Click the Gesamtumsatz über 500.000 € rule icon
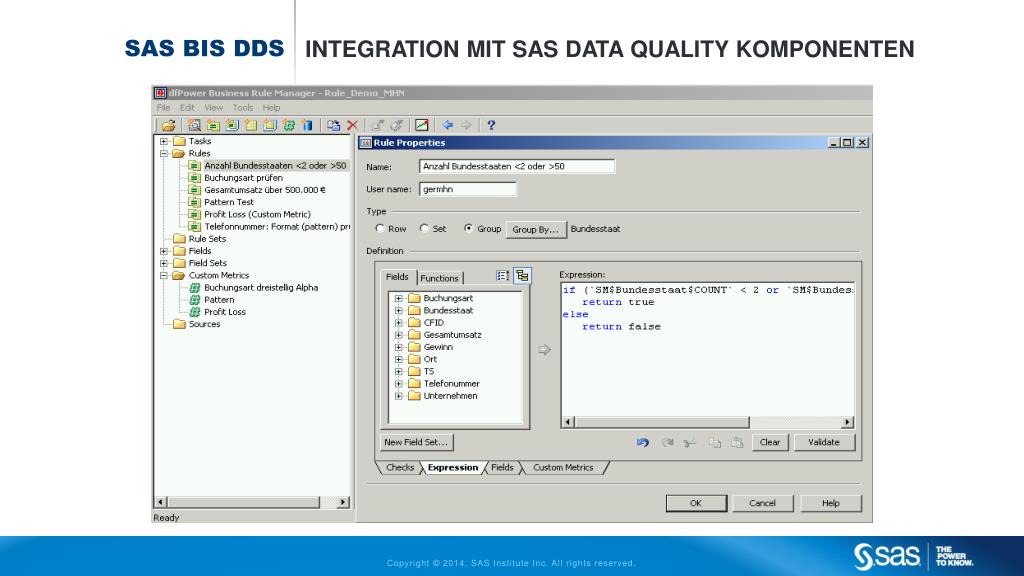Viewport: 1024px width, 576px height. [x=194, y=190]
